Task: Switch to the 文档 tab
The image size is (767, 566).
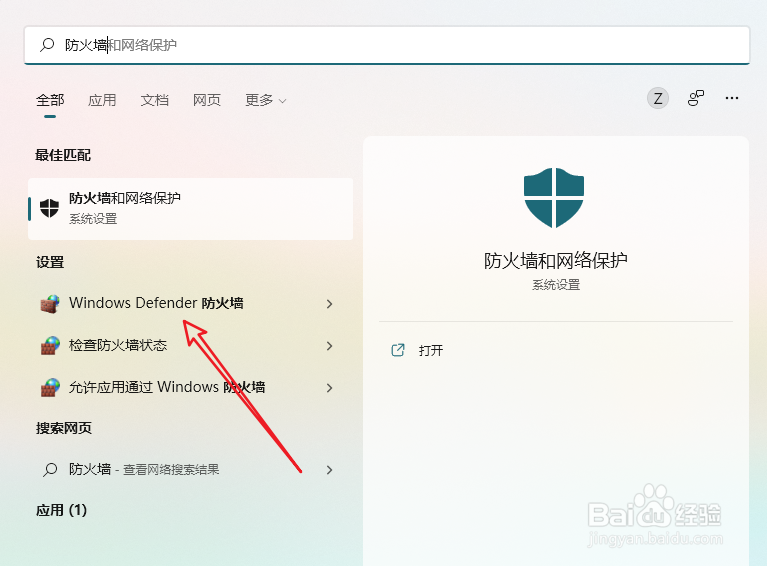Action: click(155, 100)
